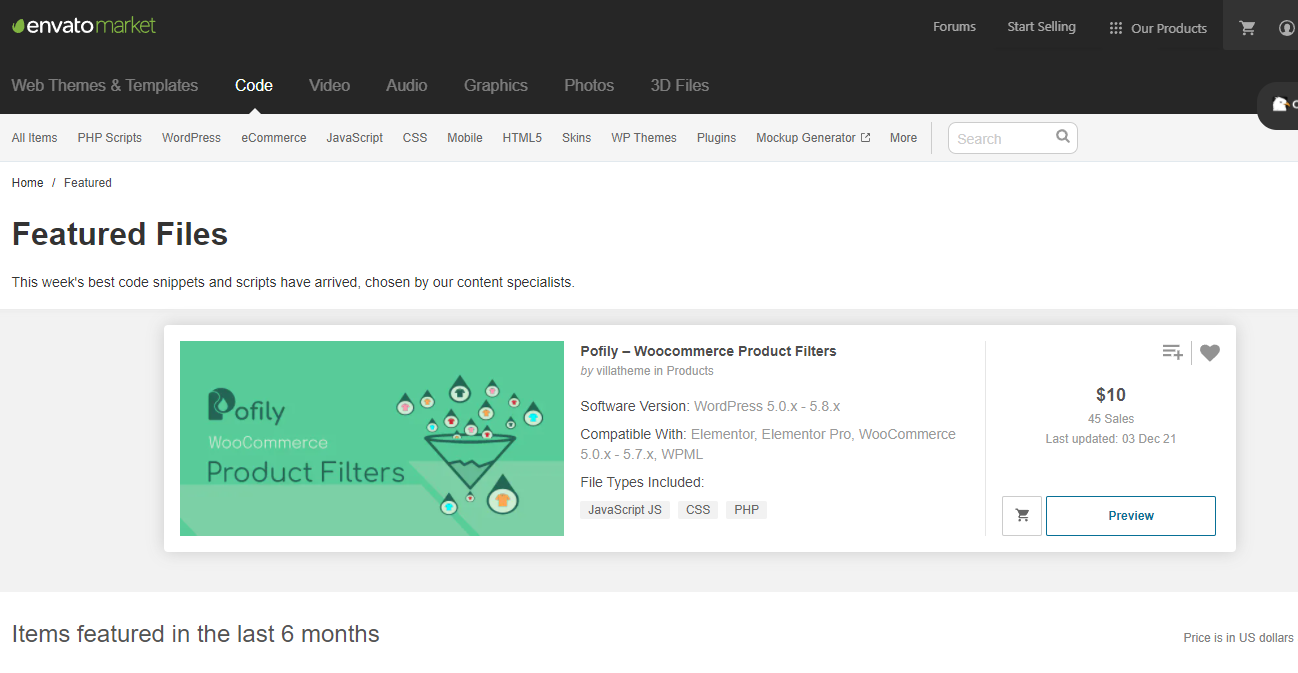Click the 45 Sales text
The height and width of the screenshot is (673, 1298).
pyautogui.click(x=1111, y=419)
